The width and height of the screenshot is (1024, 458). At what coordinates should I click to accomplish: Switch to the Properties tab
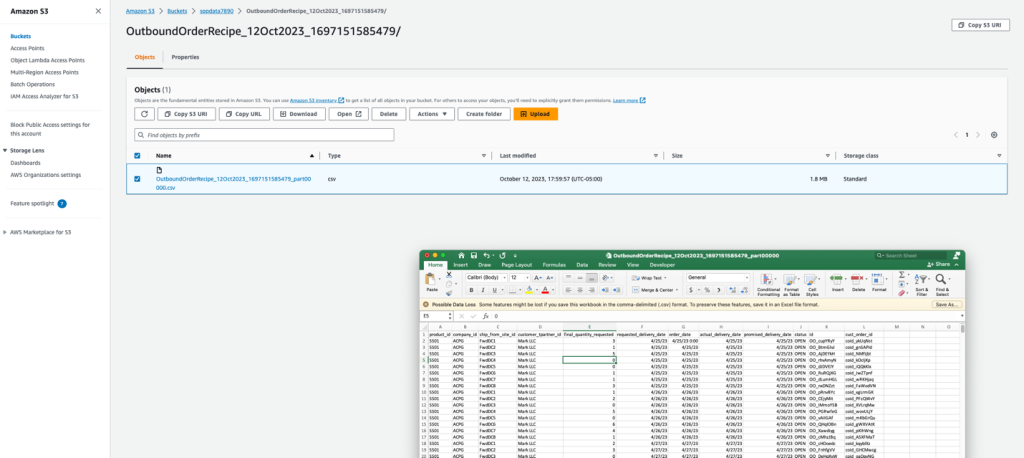(x=185, y=57)
